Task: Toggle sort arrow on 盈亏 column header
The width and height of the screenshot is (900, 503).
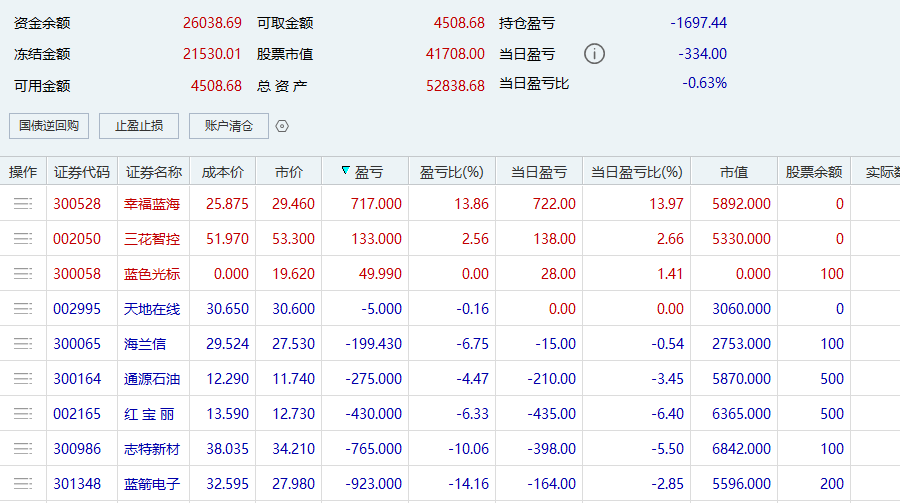Action: click(x=346, y=171)
